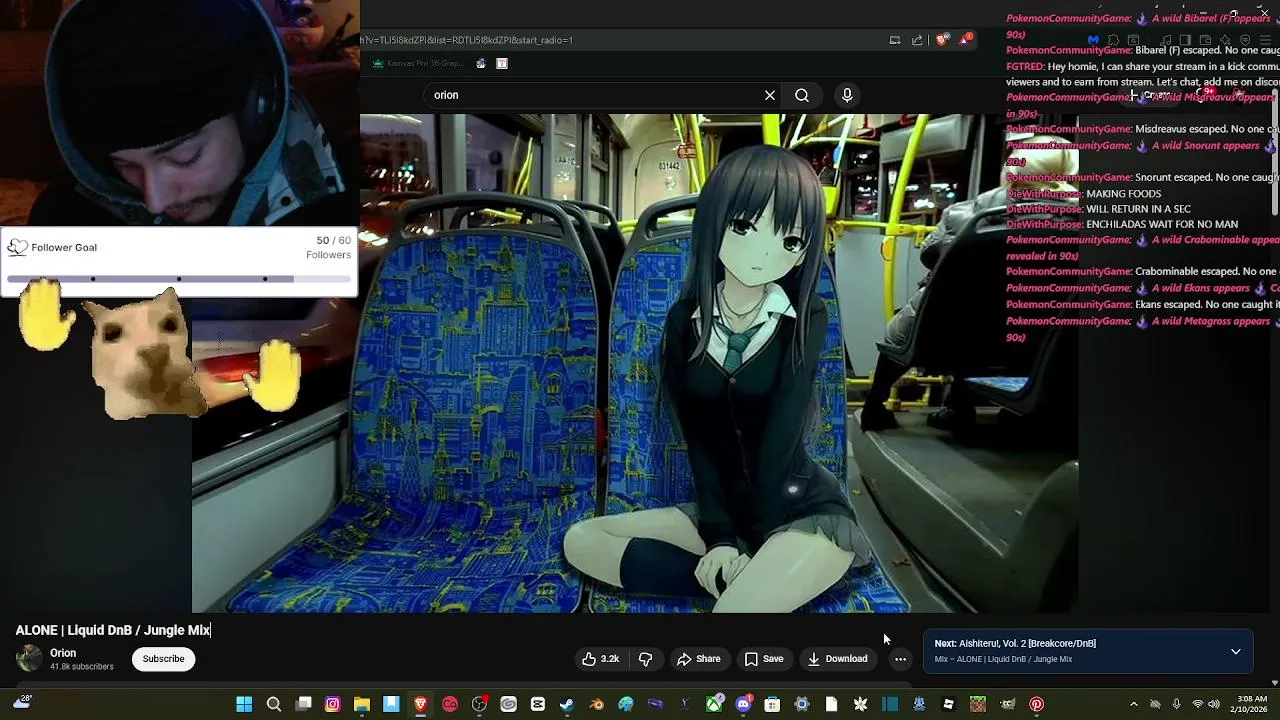This screenshot has width=1280, height=720.
Task: Click the address bar URL text
Action: pyautogui.click(x=467, y=40)
